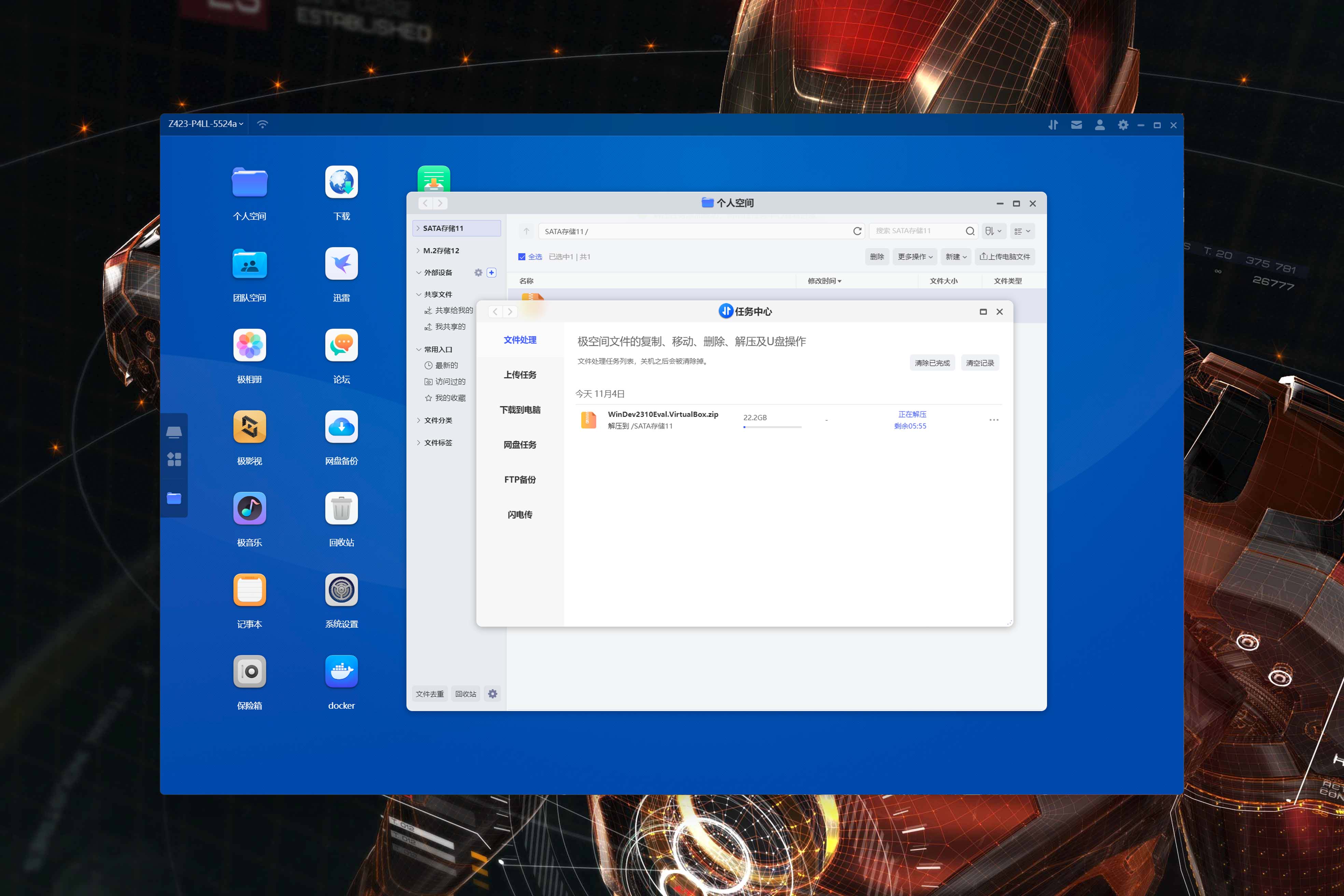This screenshot has width=1344, height=896.
Task: Go up one folder level in 个人空间
Action: [526, 231]
